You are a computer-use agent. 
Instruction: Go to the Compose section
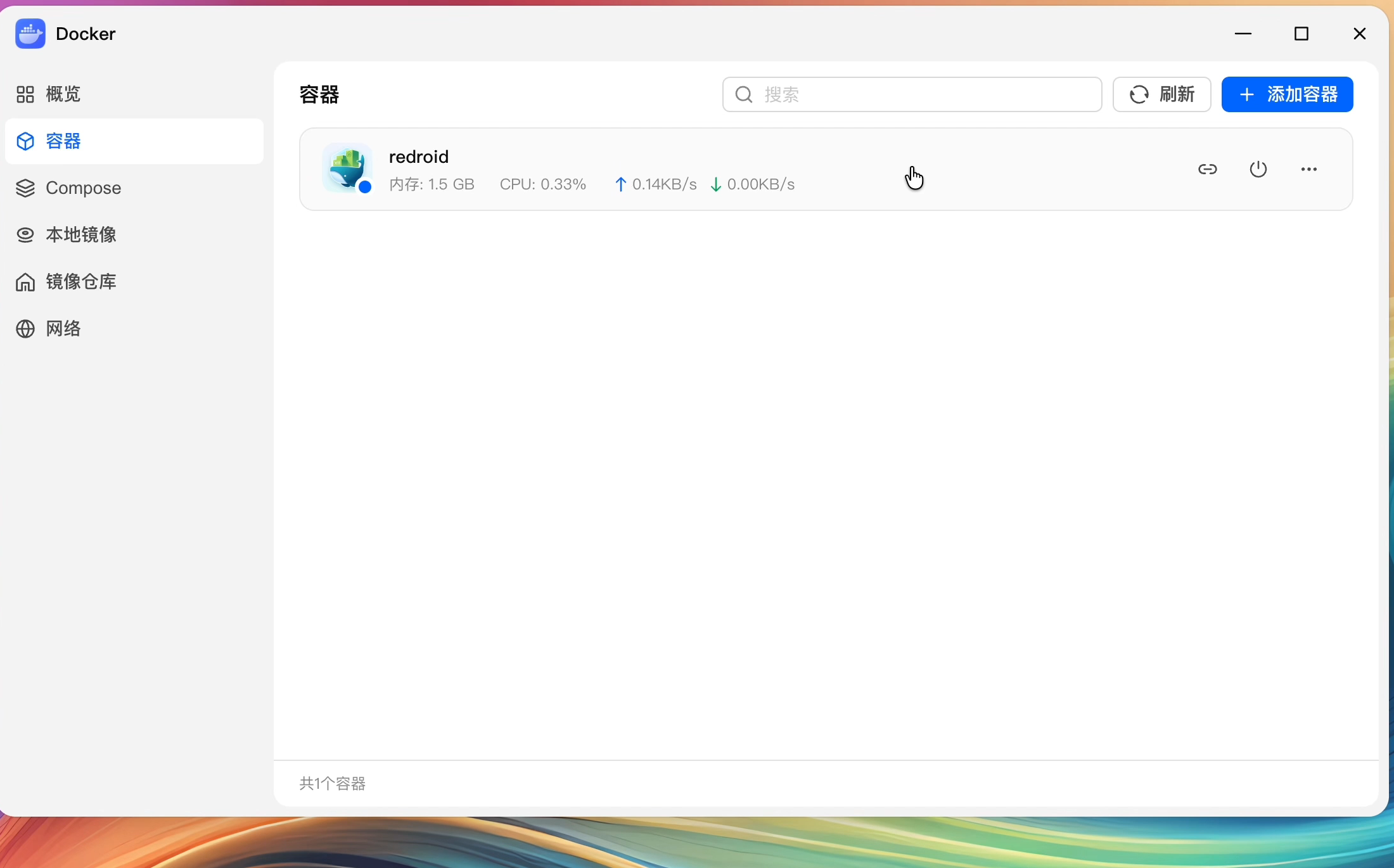coord(134,188)
